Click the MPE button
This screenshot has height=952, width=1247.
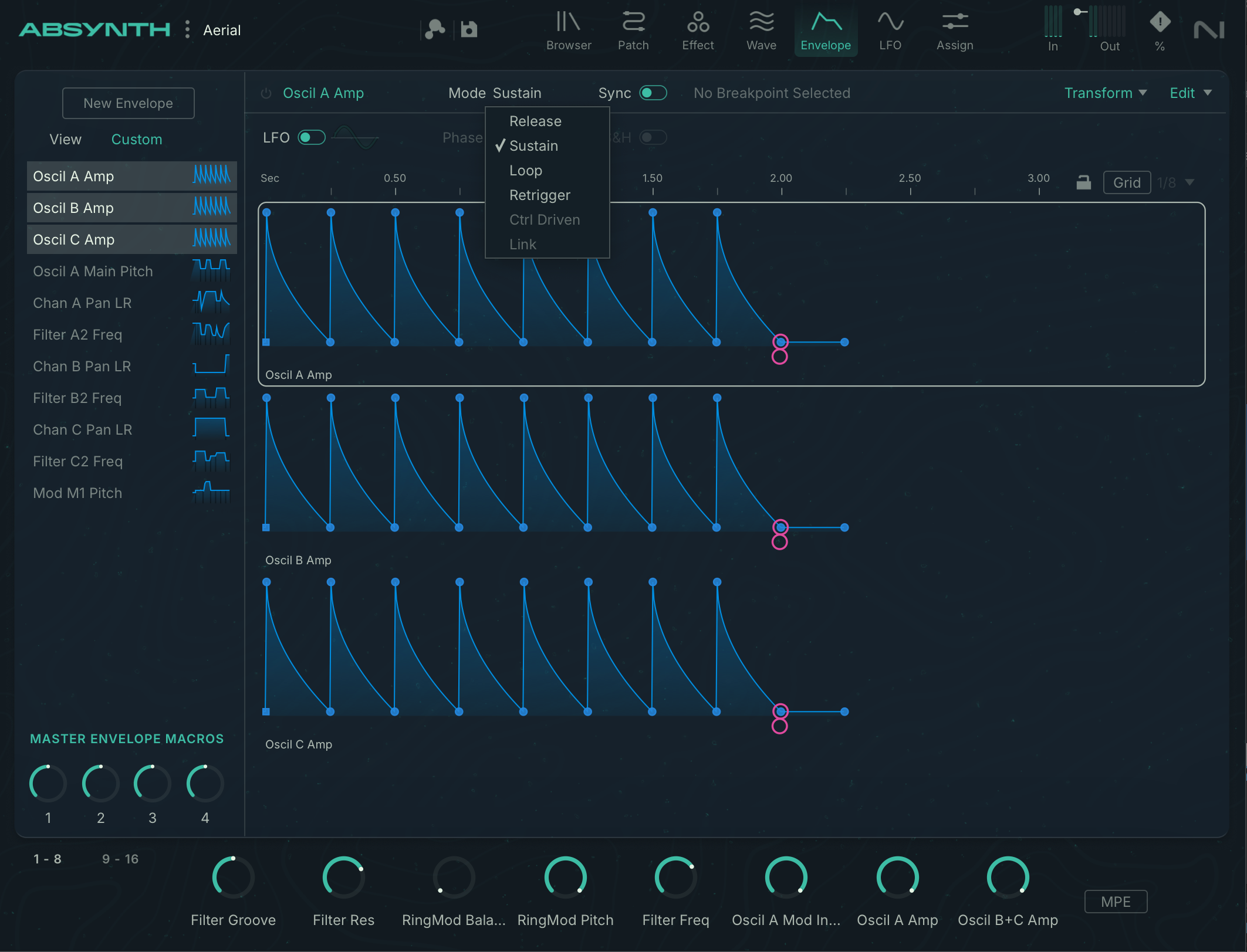pyautogui.click(x=1115, y=902)
